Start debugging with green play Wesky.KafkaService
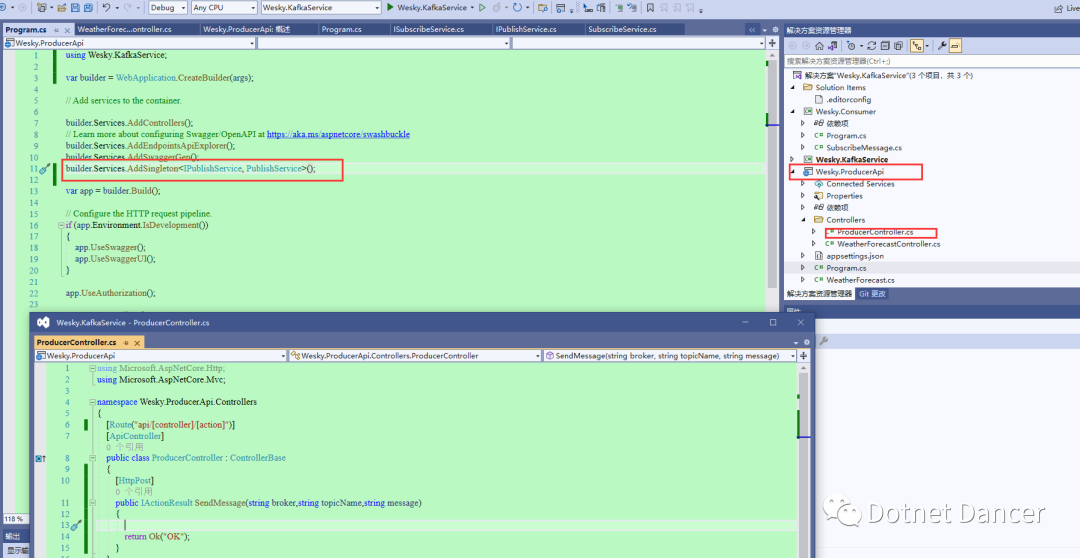Viewport: 1080px width, 558px height. [428, 8]
